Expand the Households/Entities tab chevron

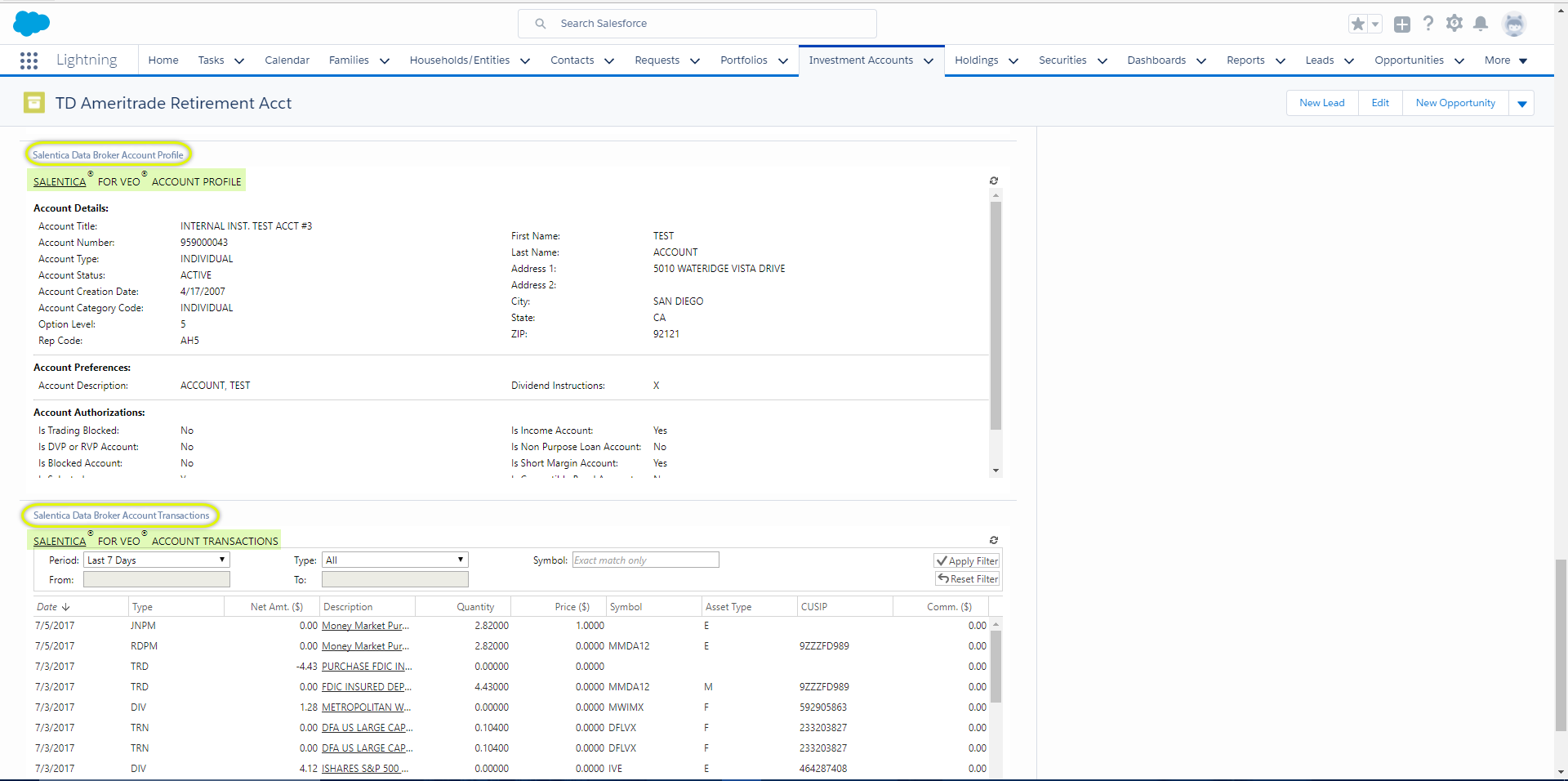(525, 61)
